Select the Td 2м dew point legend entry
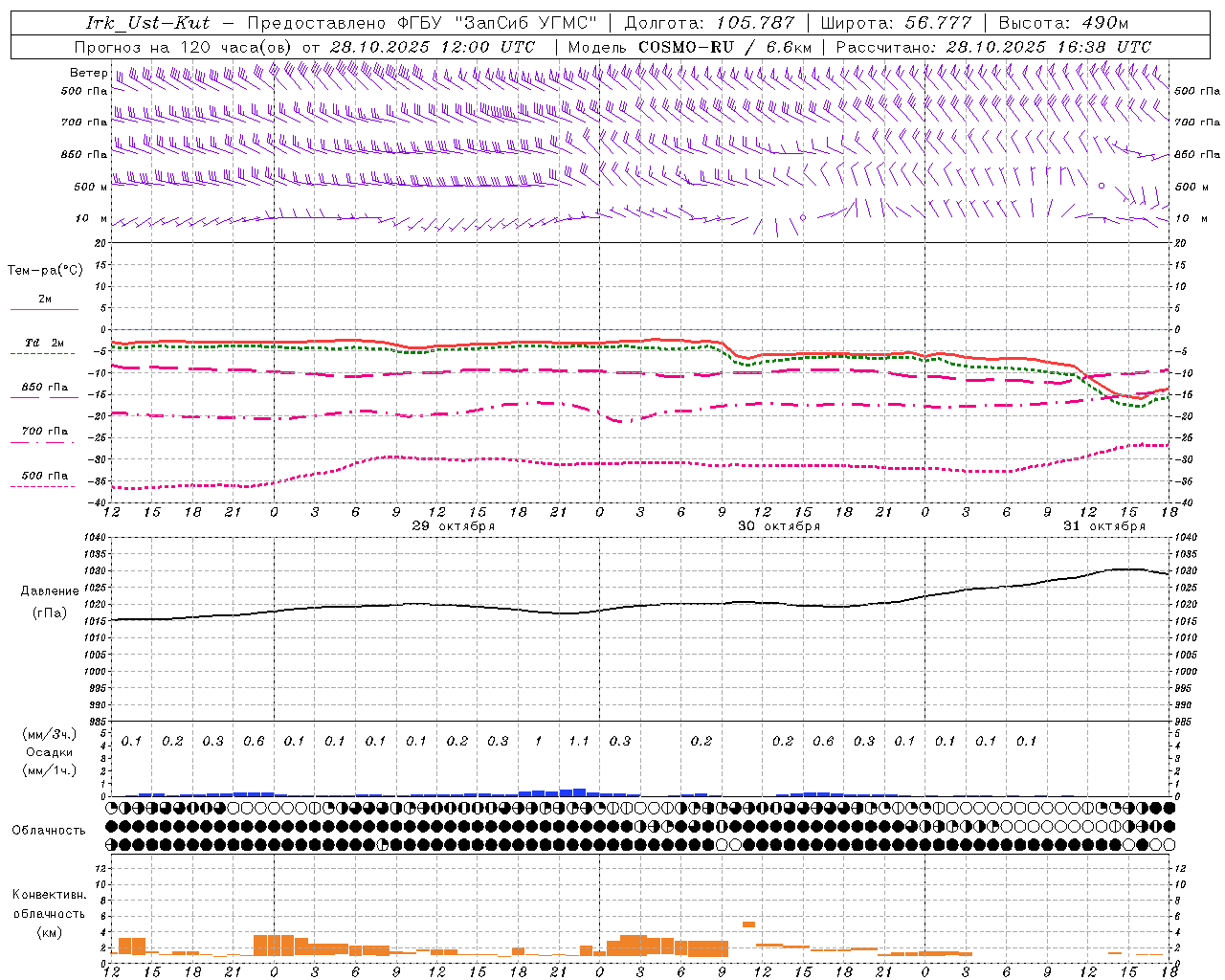 (x=45, y=343)
